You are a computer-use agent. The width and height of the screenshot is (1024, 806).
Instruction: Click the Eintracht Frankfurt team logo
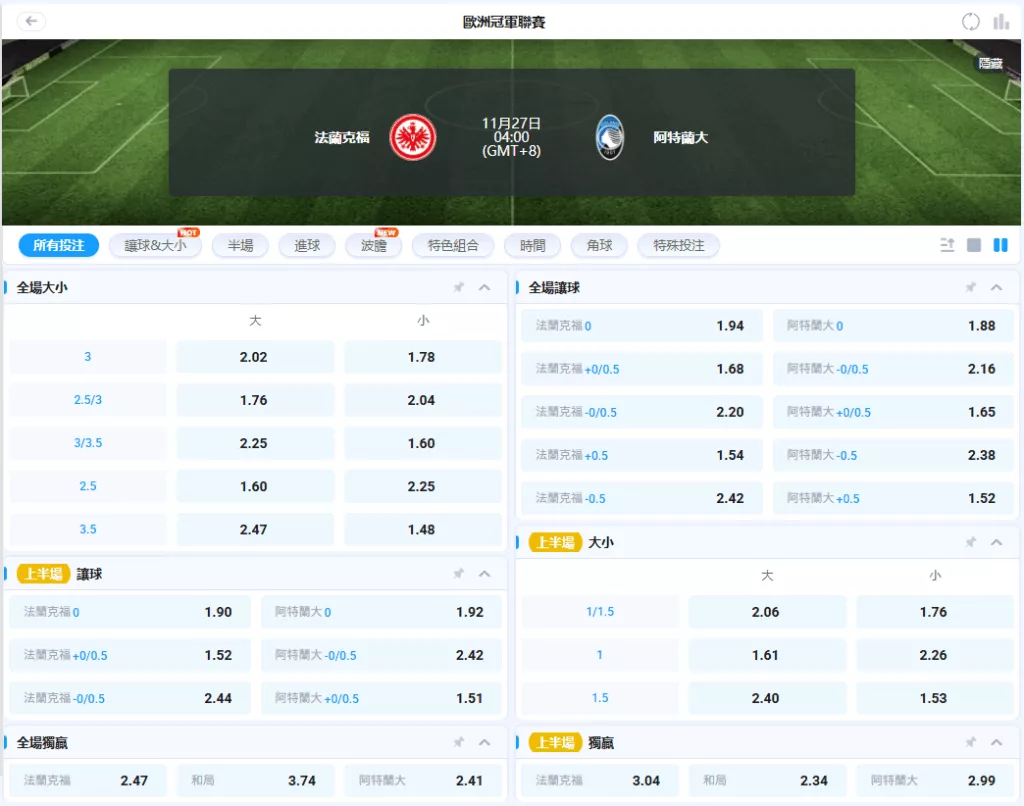[x=412, y=138]
